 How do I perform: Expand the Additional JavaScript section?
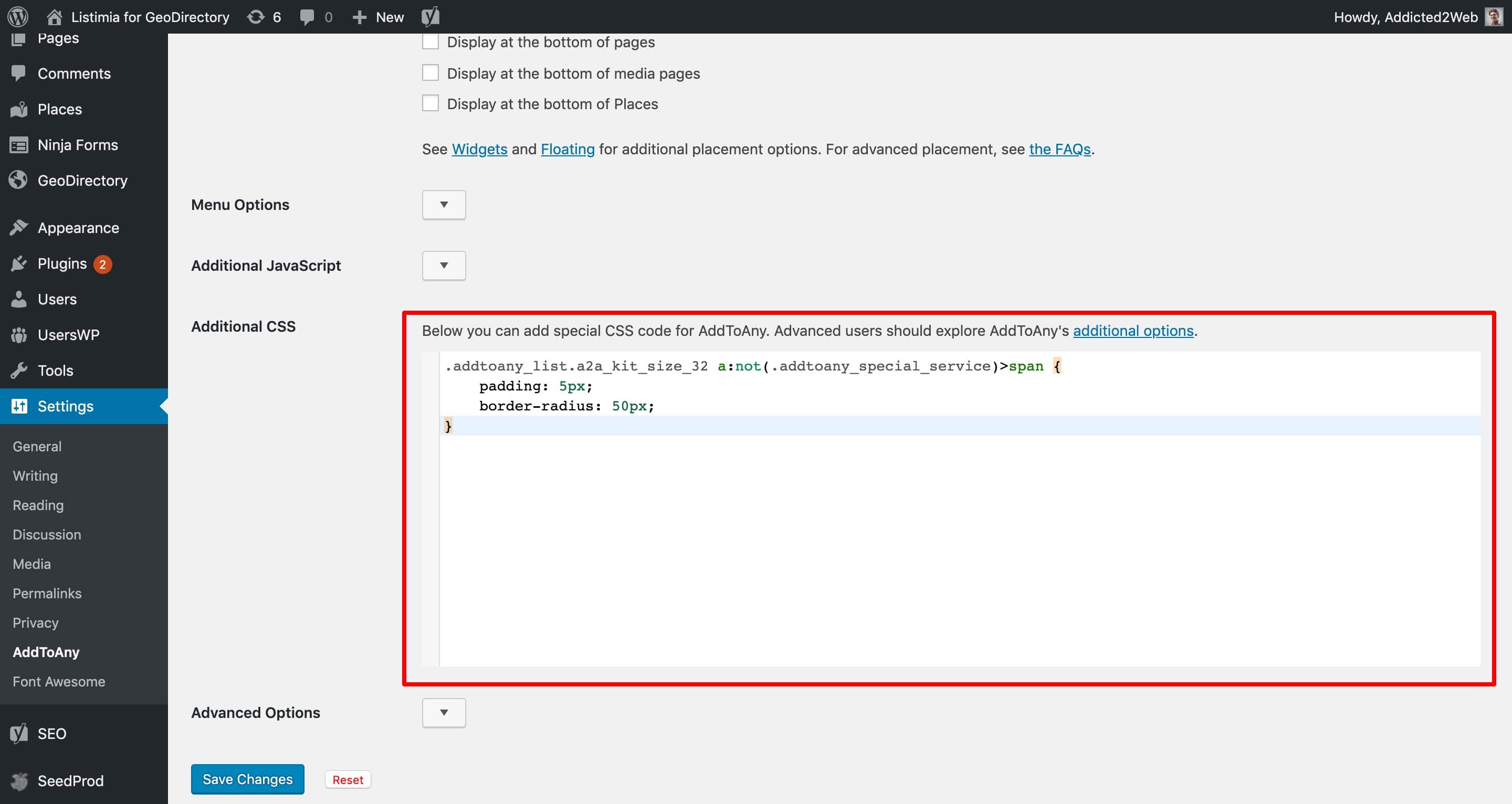pos(444,266)
